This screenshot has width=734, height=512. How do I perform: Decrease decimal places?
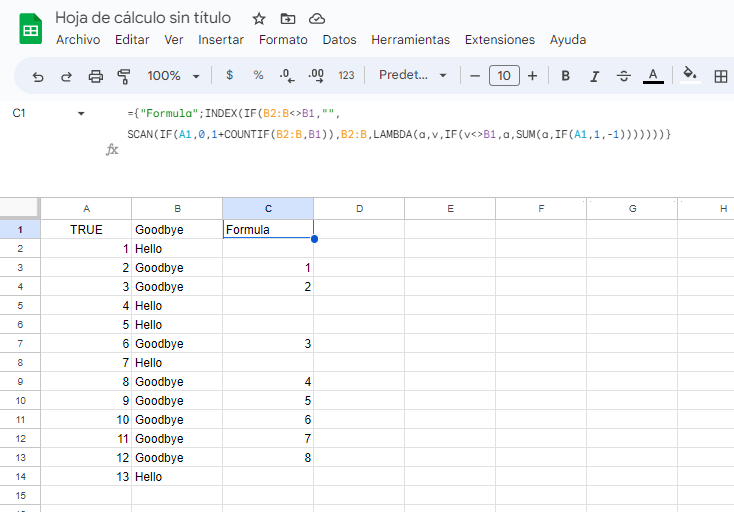(x=287, y=75)
